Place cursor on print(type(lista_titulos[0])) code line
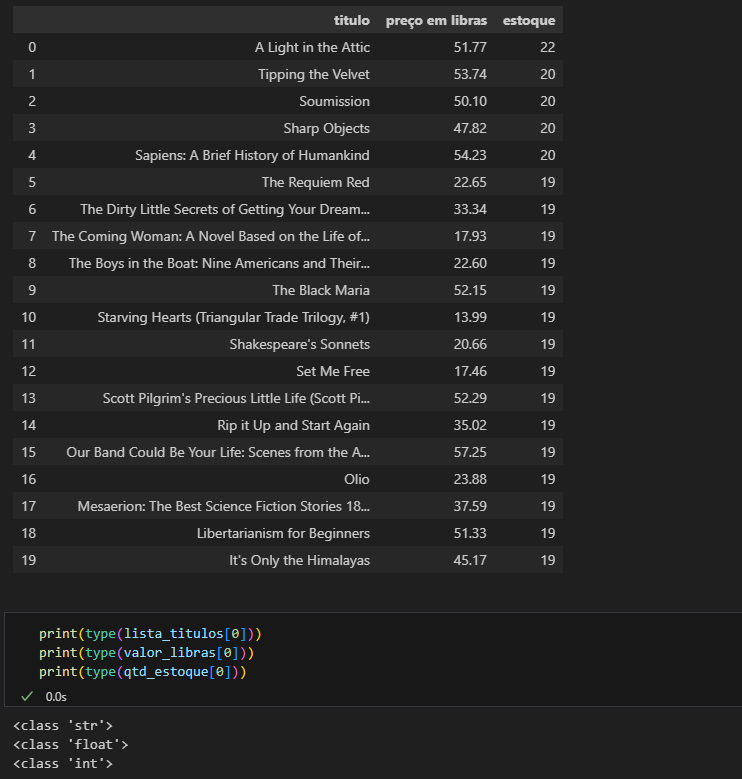Screen dimensions: 742x779 point(150,633)
